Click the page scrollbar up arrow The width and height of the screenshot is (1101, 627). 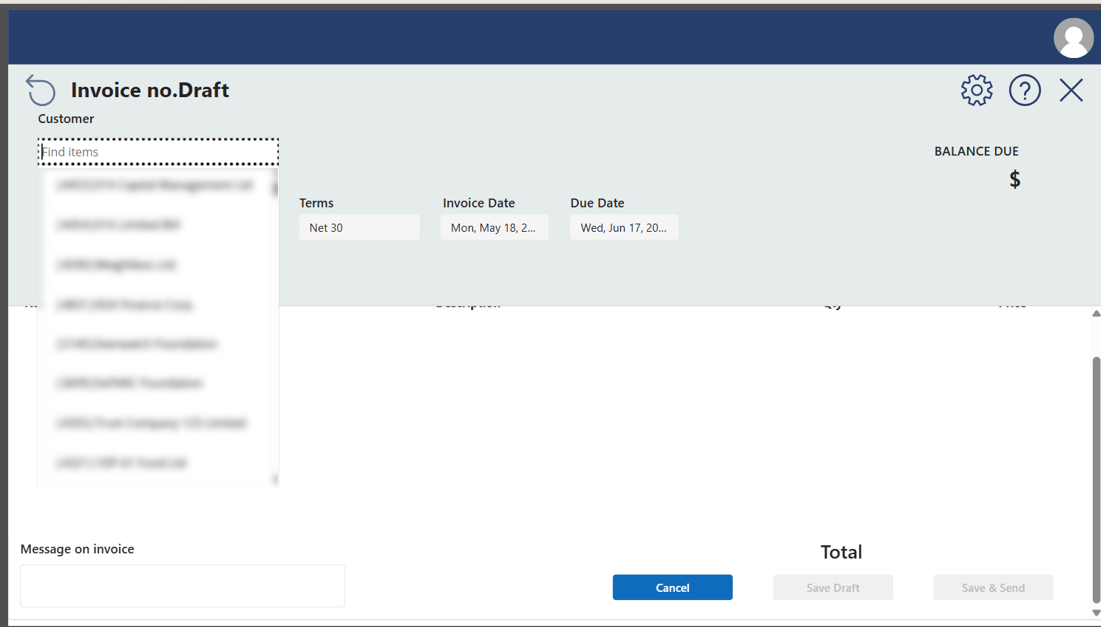tap(1096, 313)
